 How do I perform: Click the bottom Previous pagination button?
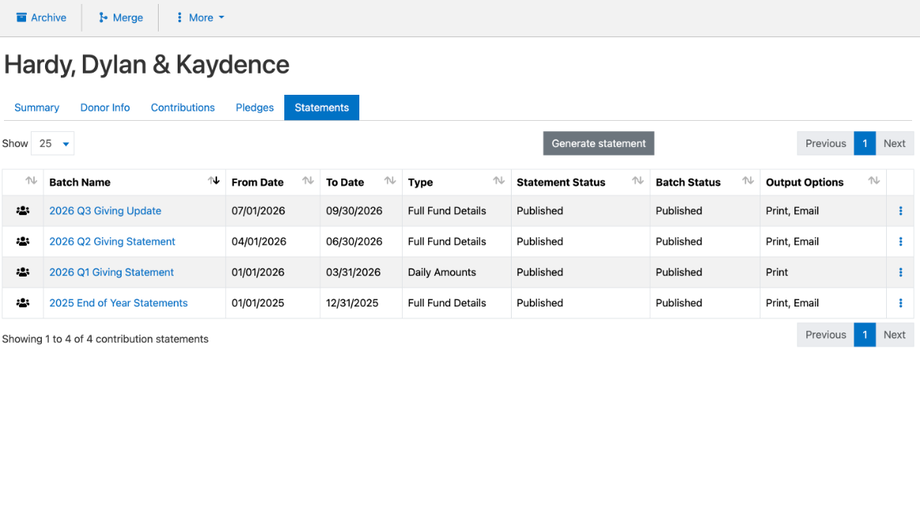[x=825, y=335]
